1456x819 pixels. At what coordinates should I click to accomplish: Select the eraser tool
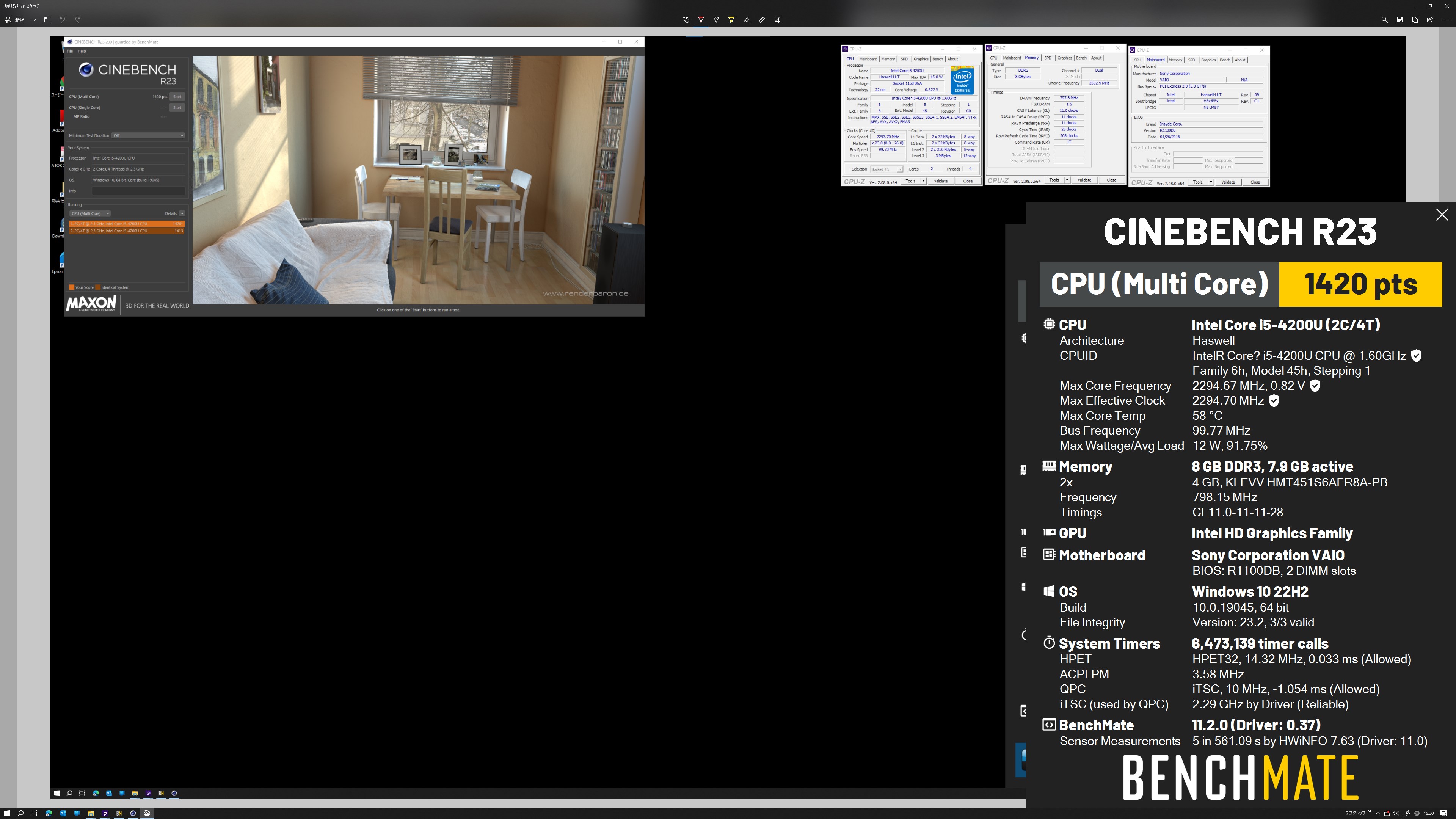(747, 20)
